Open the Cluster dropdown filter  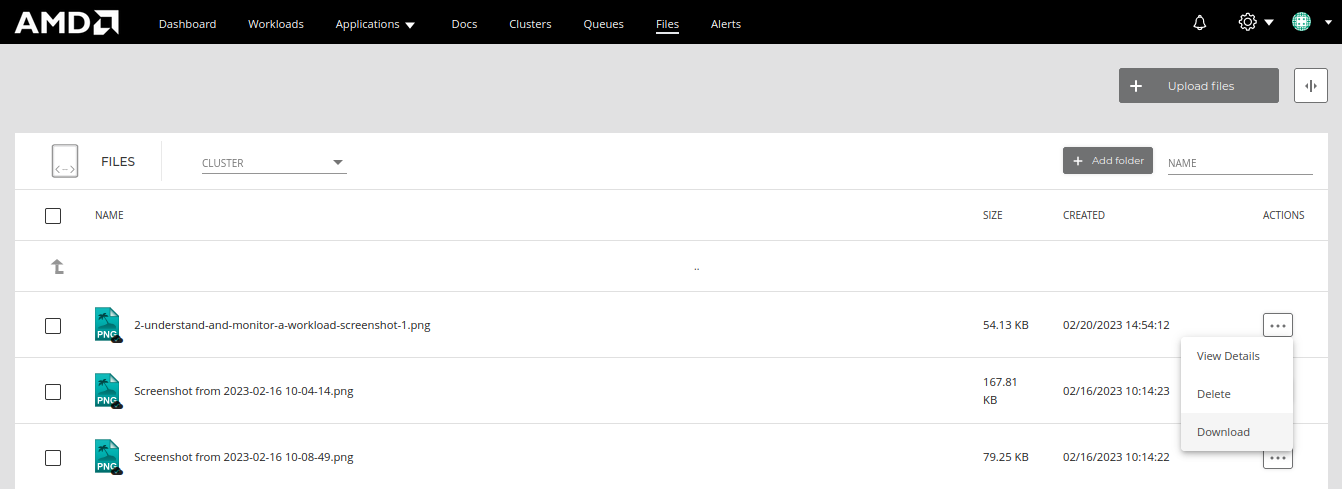click(x=274, y=163)
